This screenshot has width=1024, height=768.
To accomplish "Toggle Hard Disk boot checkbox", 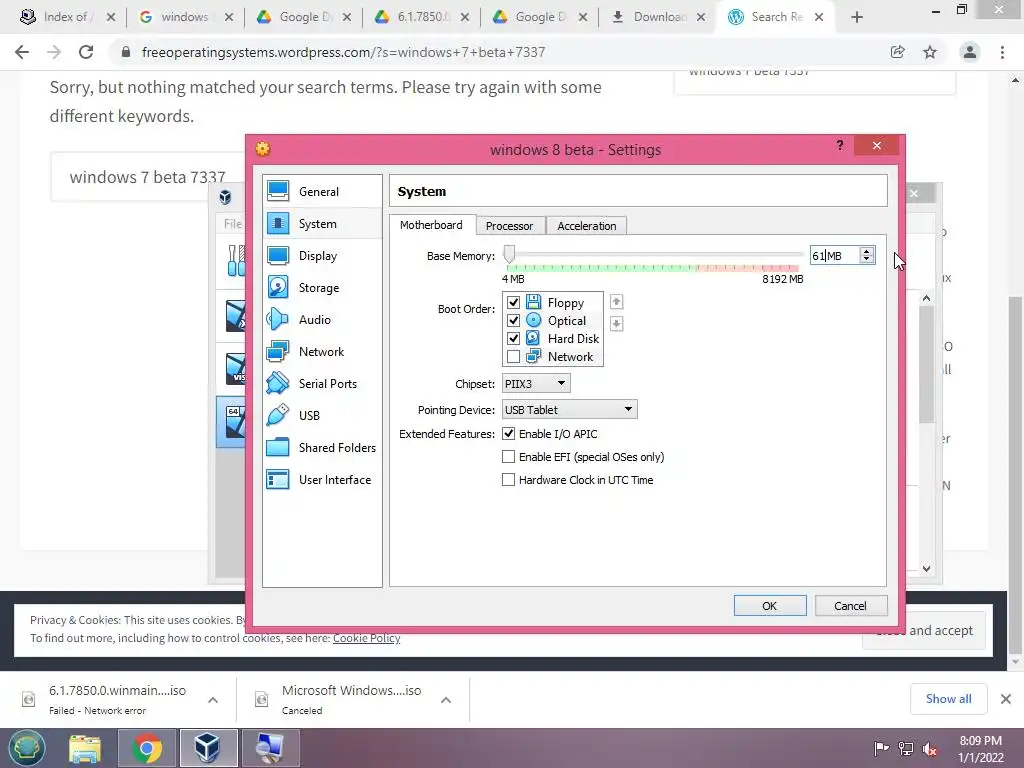I will tap(513, 338).
